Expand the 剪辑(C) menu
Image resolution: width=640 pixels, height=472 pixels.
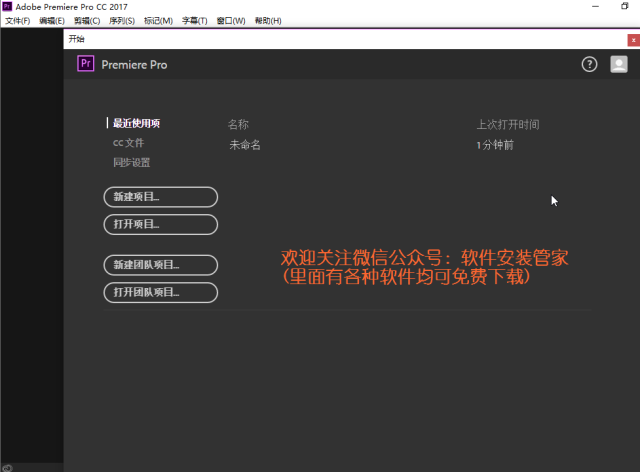click(x=87, y=20)
